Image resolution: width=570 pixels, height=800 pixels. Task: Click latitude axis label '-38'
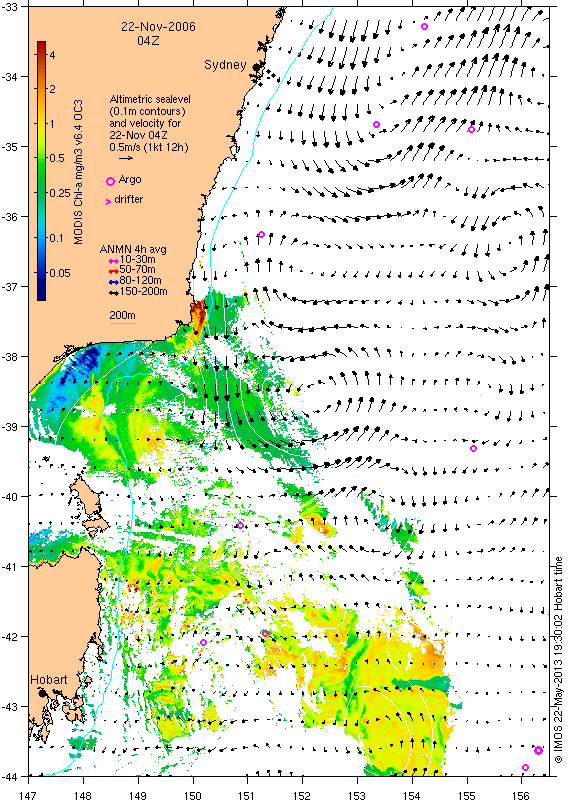click(x=10, y=356)
